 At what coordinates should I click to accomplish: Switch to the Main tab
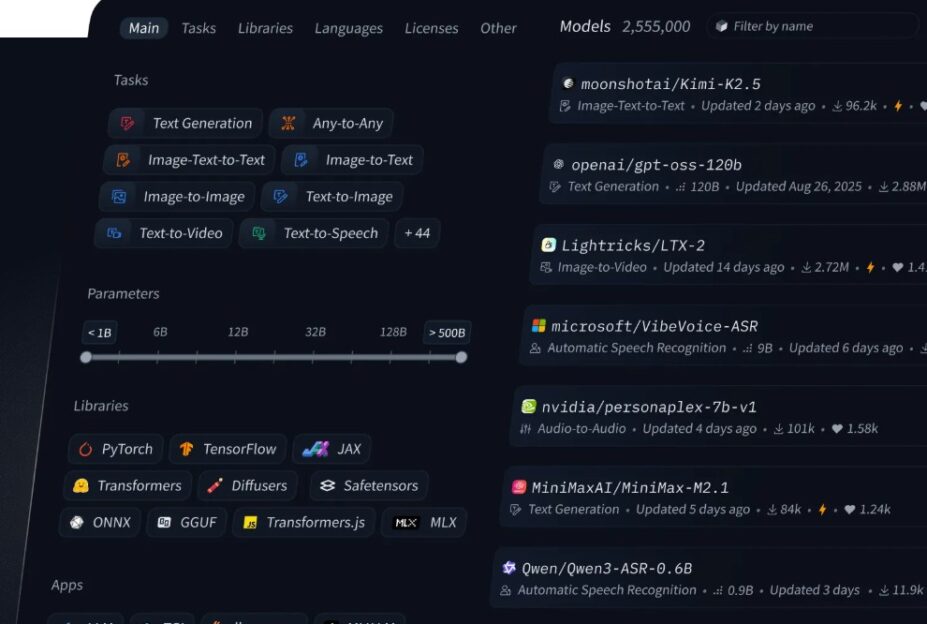(144, 28)
